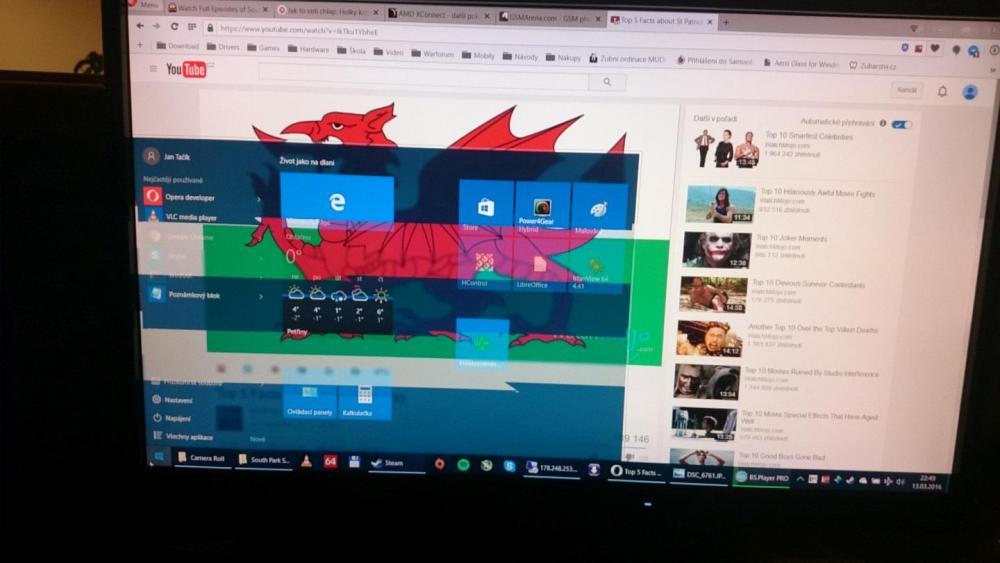Open the Games bookmarks folder
Viewport: 1000px width, 563px height.
coord(263,48)
